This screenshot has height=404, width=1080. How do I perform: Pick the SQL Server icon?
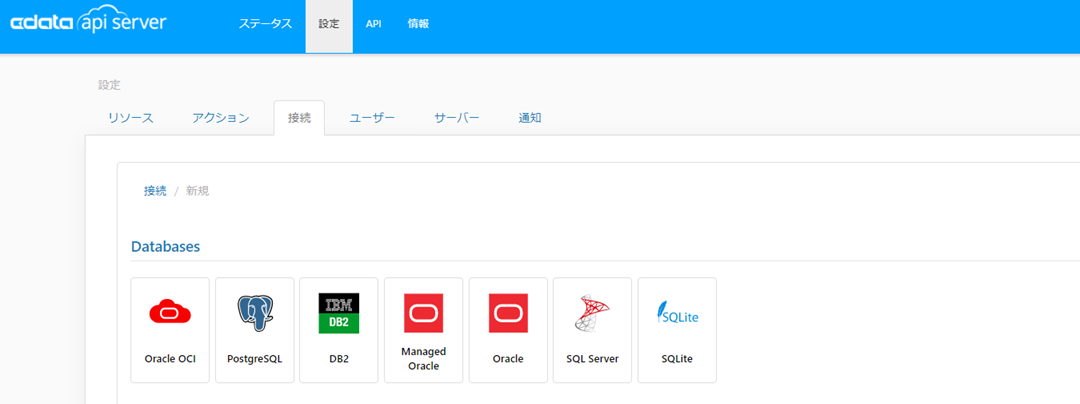[592, 314]
